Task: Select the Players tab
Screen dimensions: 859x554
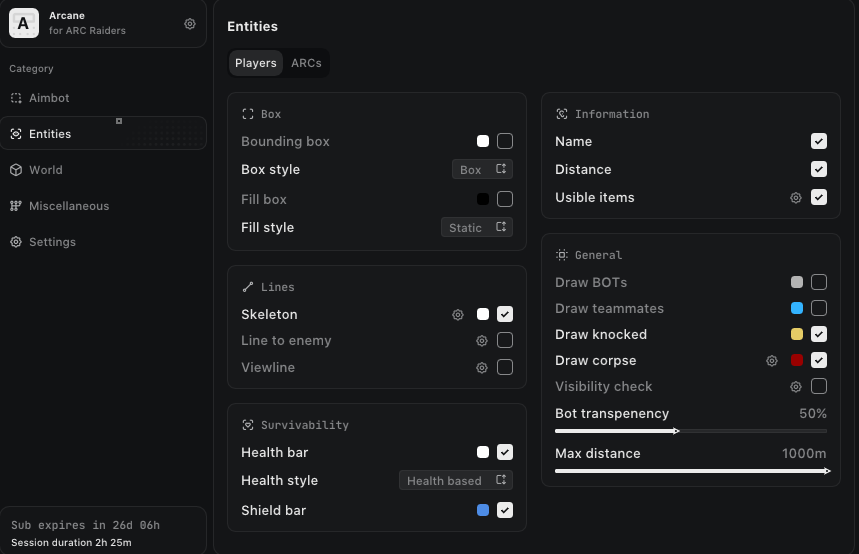Action: tap(255, 63)
